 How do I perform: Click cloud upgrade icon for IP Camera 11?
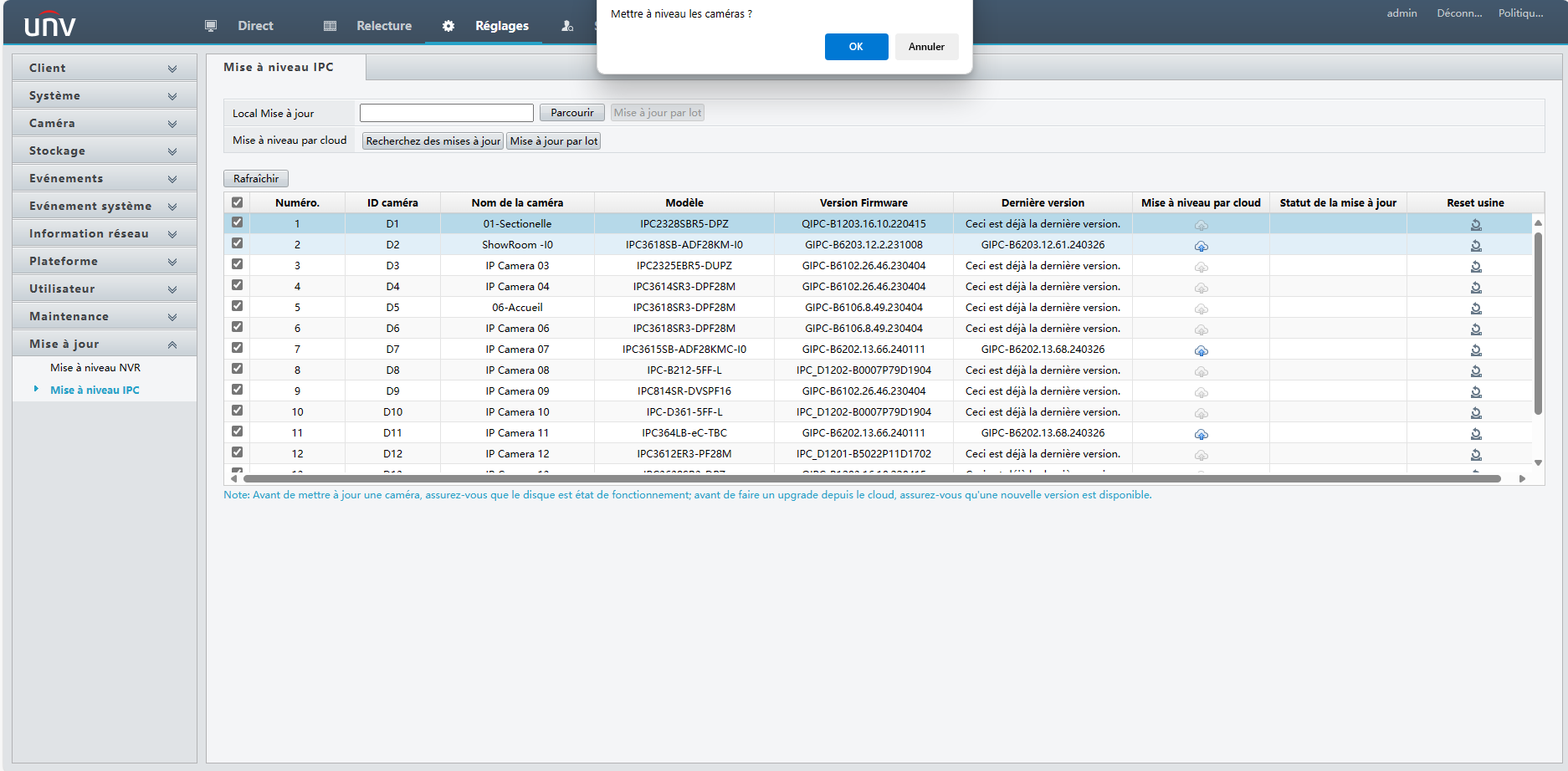point(1201,434)
